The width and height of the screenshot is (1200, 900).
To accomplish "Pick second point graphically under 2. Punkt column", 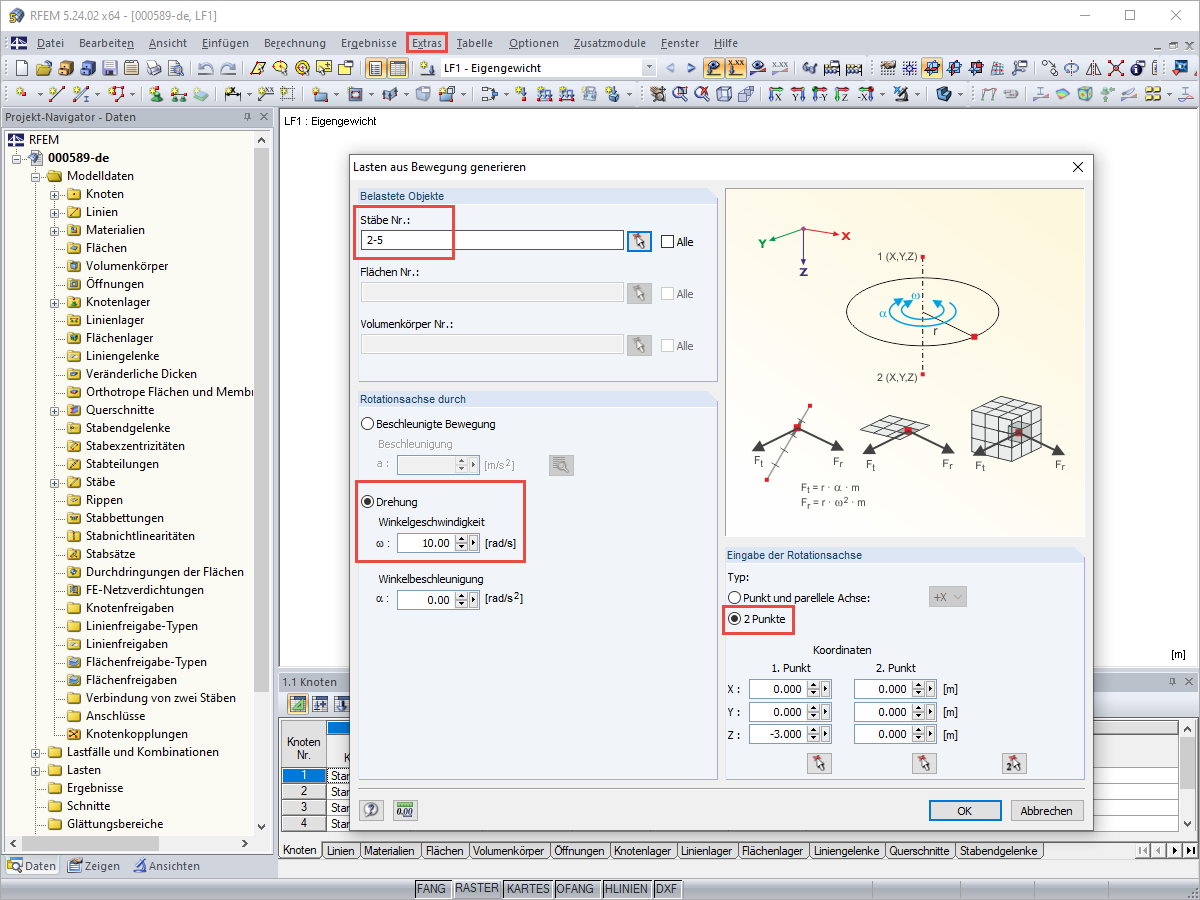I will [924, 764].
